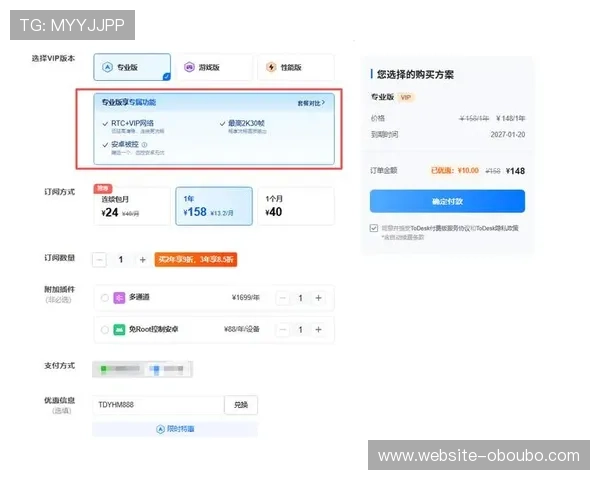Increase 多通道 quantity with plus
The width and height of the screenshot is (600, 480).
click(x=318, y=298)
